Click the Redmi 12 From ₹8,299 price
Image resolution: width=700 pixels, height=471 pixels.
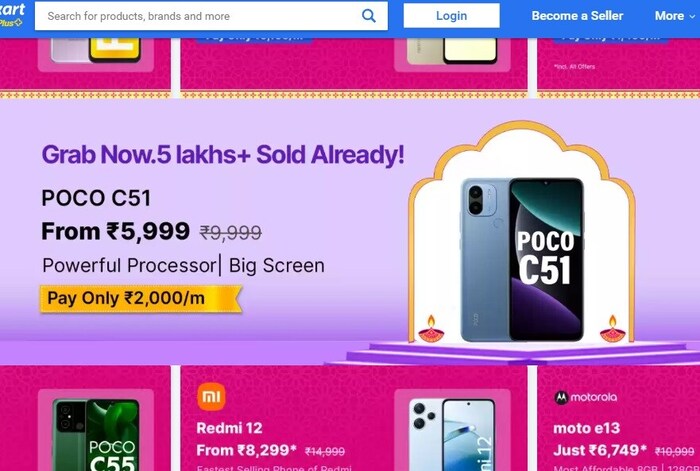point(246,450)
